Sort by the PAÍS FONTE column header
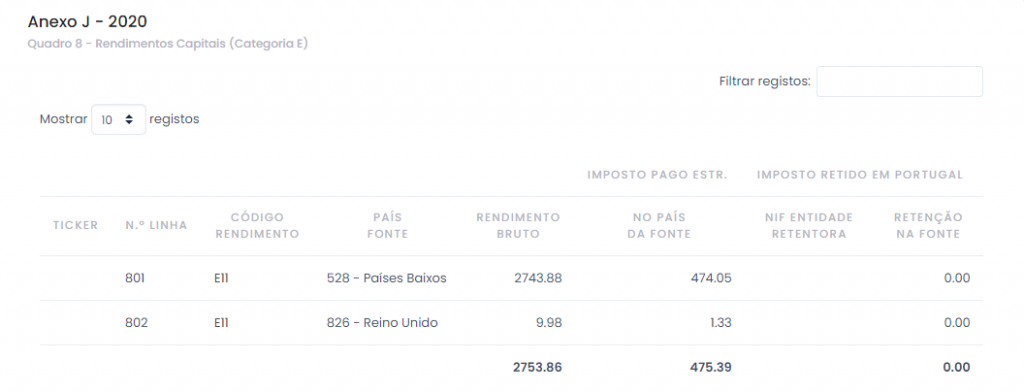1024x392 pixels. tap(388, 225)
